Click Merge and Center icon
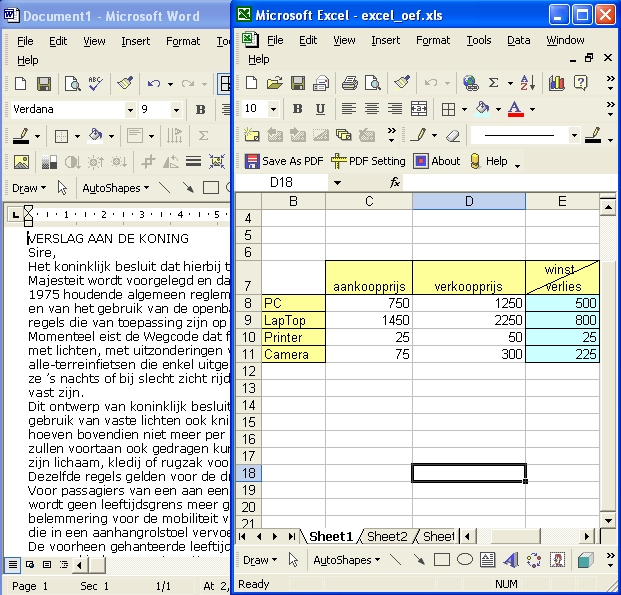 (x=419, y=109)
